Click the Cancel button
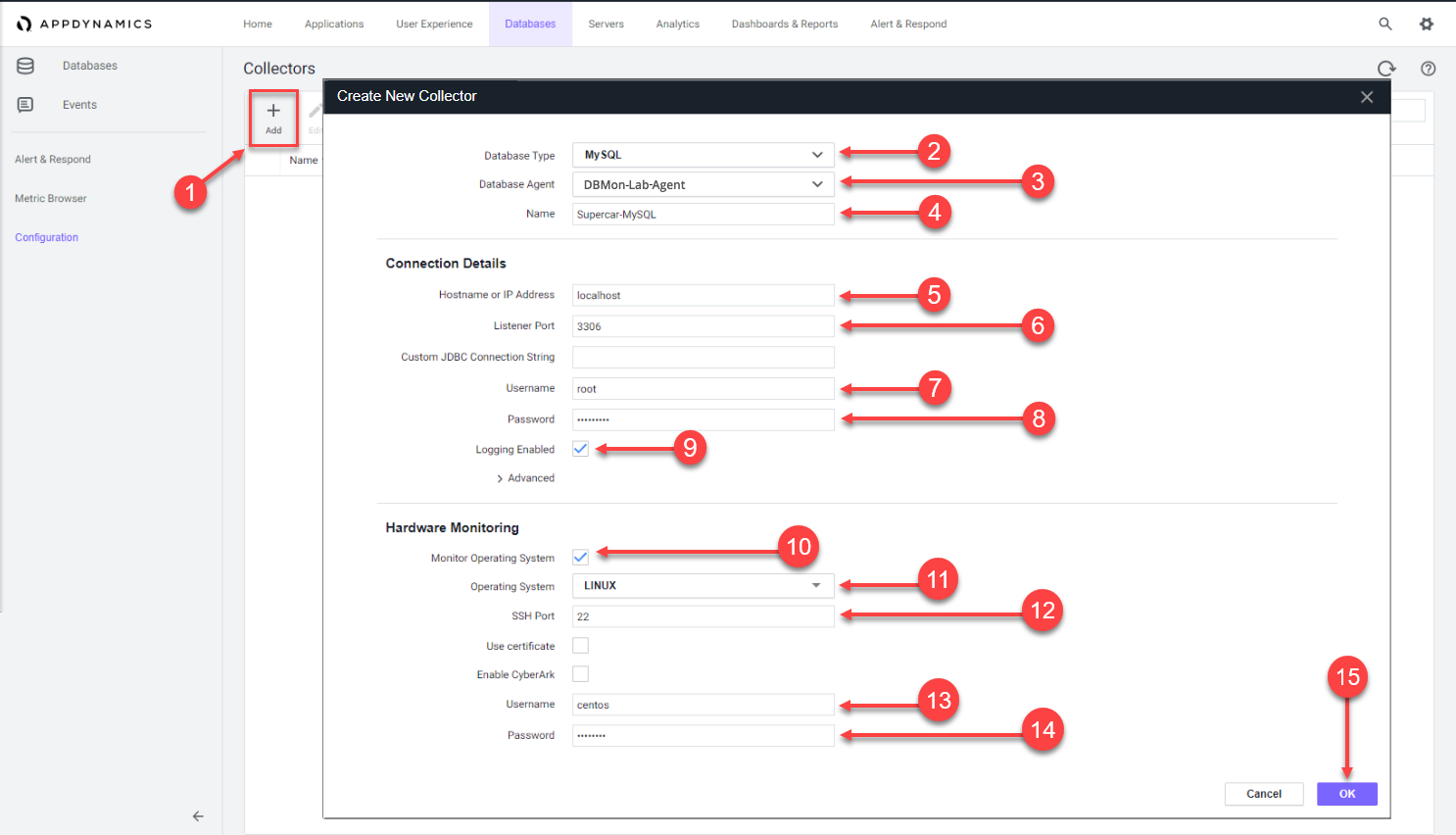This screenshot has height=835, width=1456. 1264,794
